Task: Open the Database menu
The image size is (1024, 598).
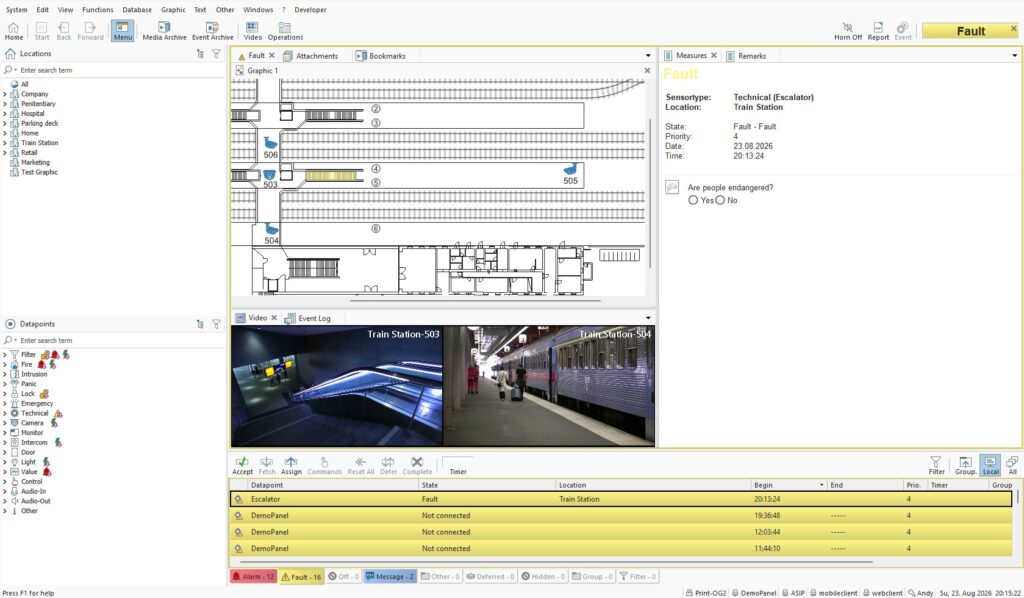Action: (137, 10)
